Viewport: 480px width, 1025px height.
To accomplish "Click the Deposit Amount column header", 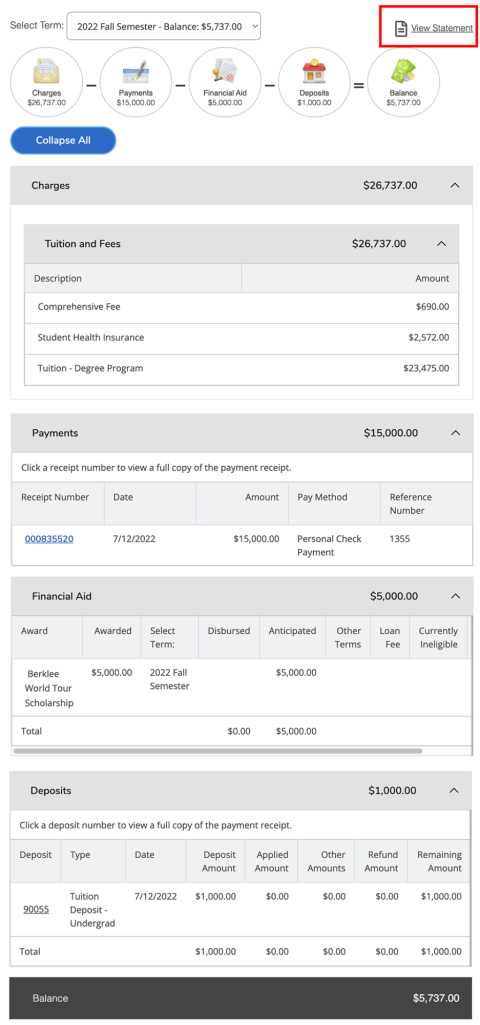I will (216, 862).
